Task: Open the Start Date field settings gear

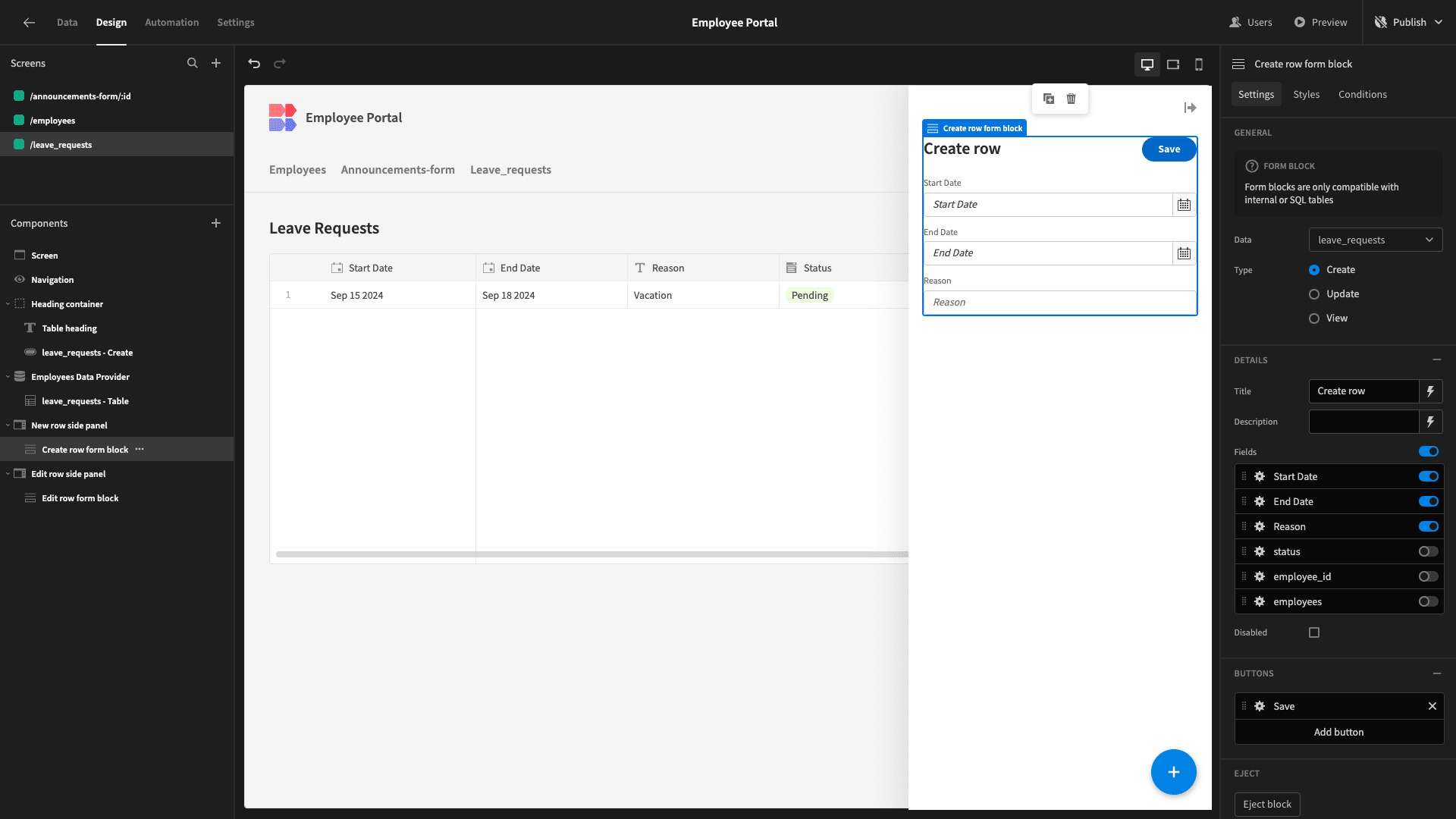Action: click(1260, 477)
